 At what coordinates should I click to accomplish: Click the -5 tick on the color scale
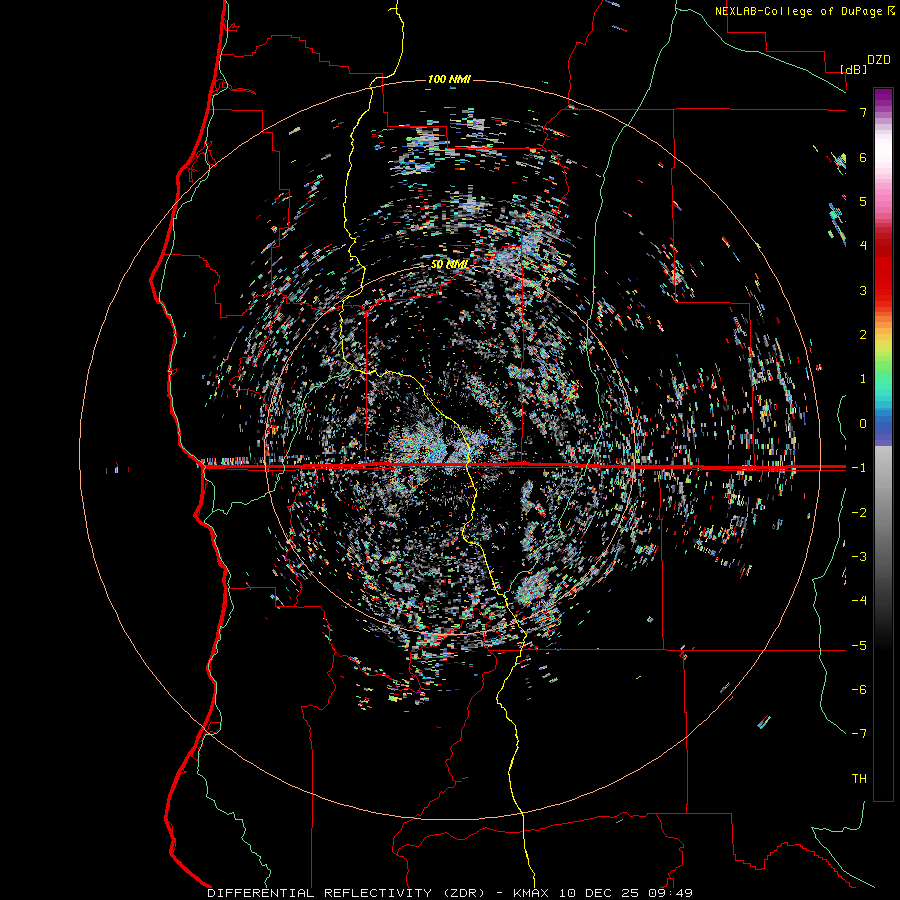[859, 646]
